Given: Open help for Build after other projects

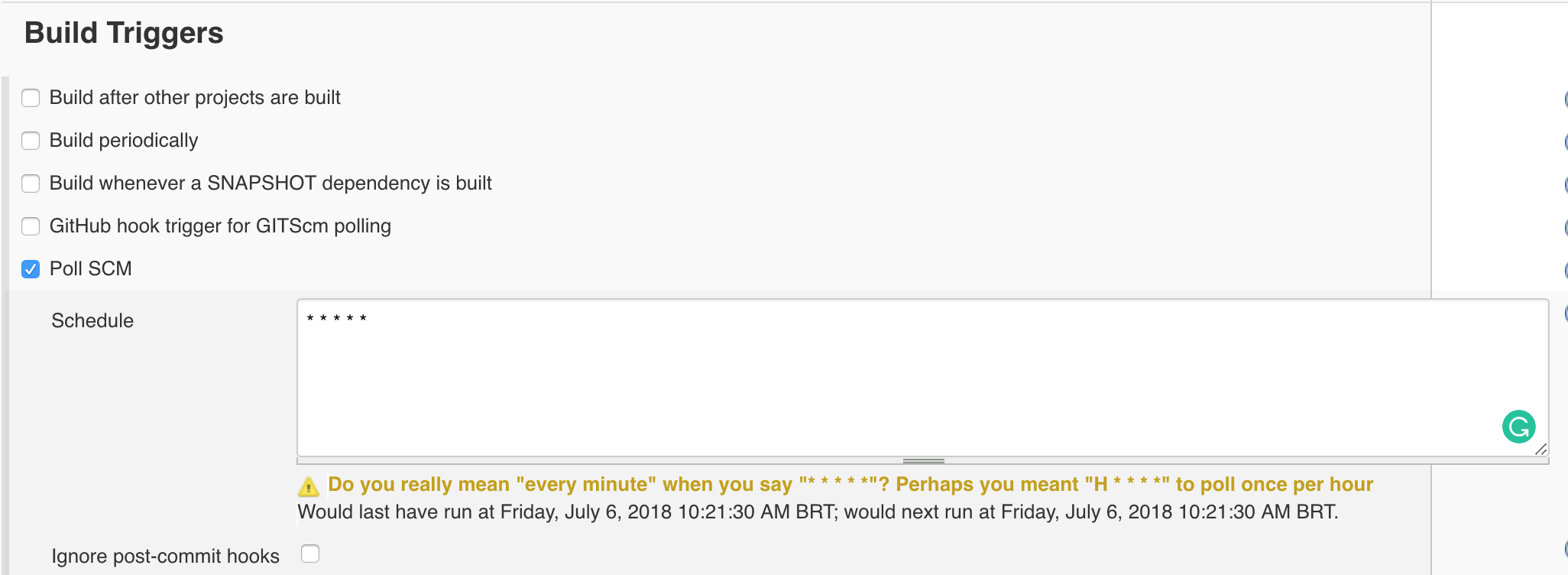Looking at the screenshot, I should click(1564, 99).
